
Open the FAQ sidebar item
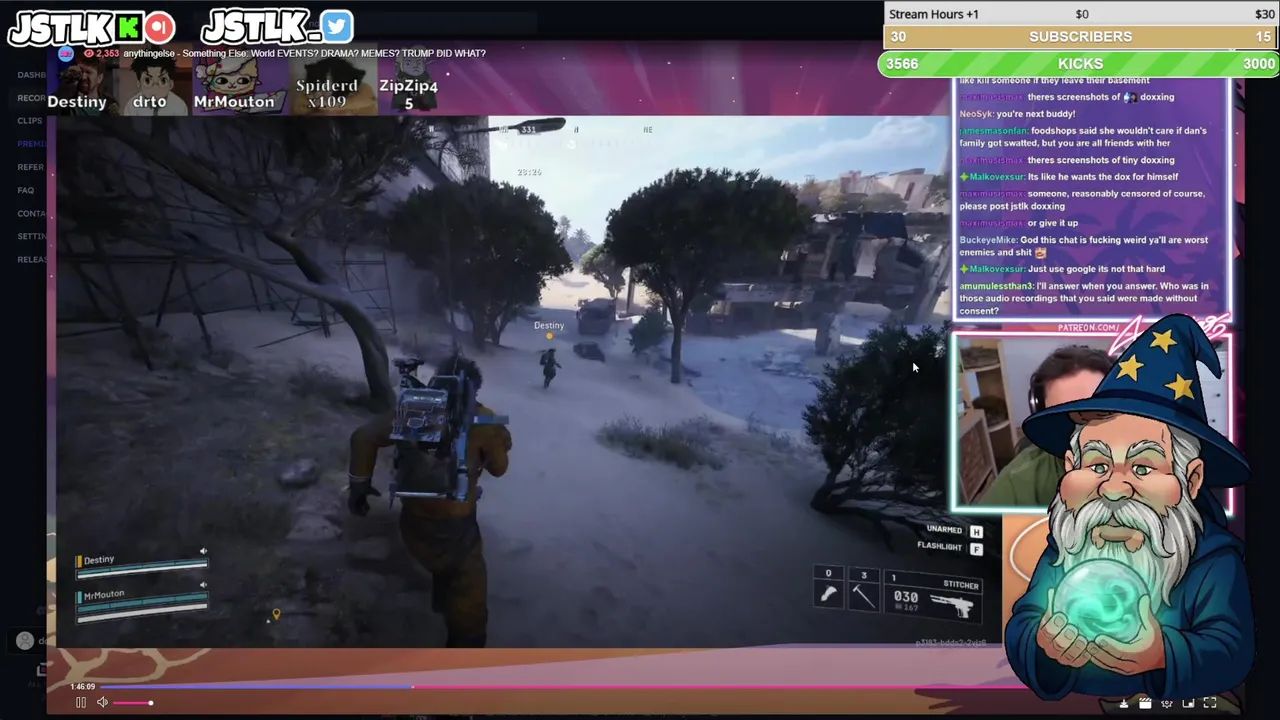point(26,190)
